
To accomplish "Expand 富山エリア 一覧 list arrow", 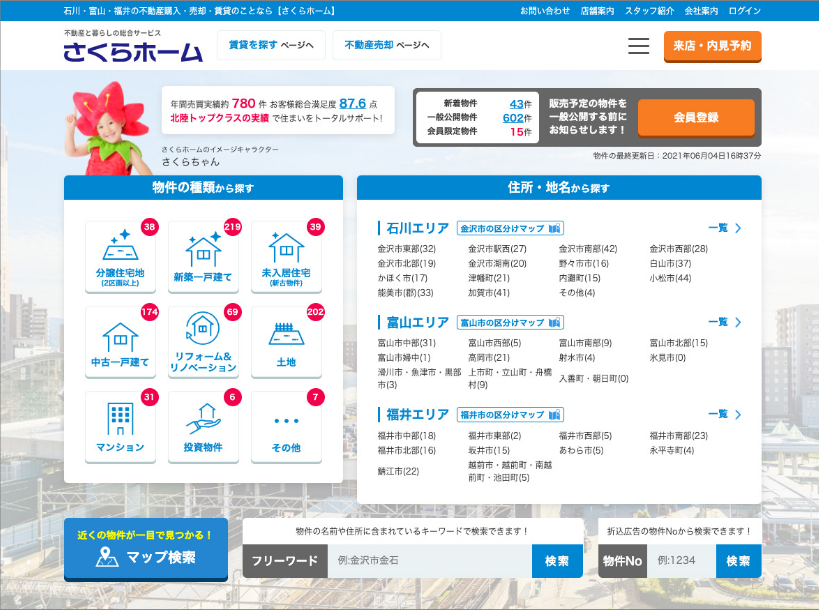I will 725,322.
